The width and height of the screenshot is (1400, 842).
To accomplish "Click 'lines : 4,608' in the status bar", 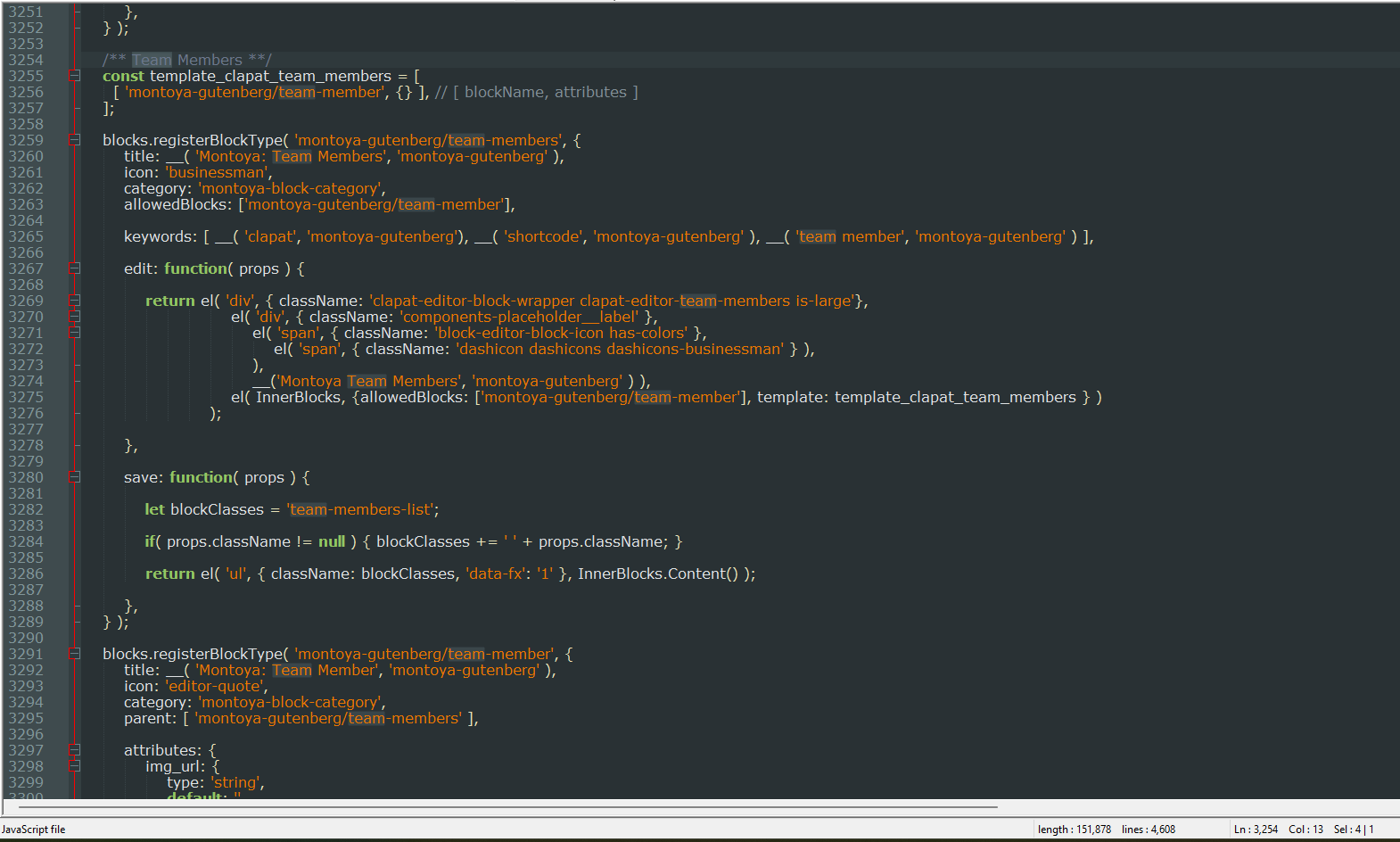I will (x=1149, y=830).
